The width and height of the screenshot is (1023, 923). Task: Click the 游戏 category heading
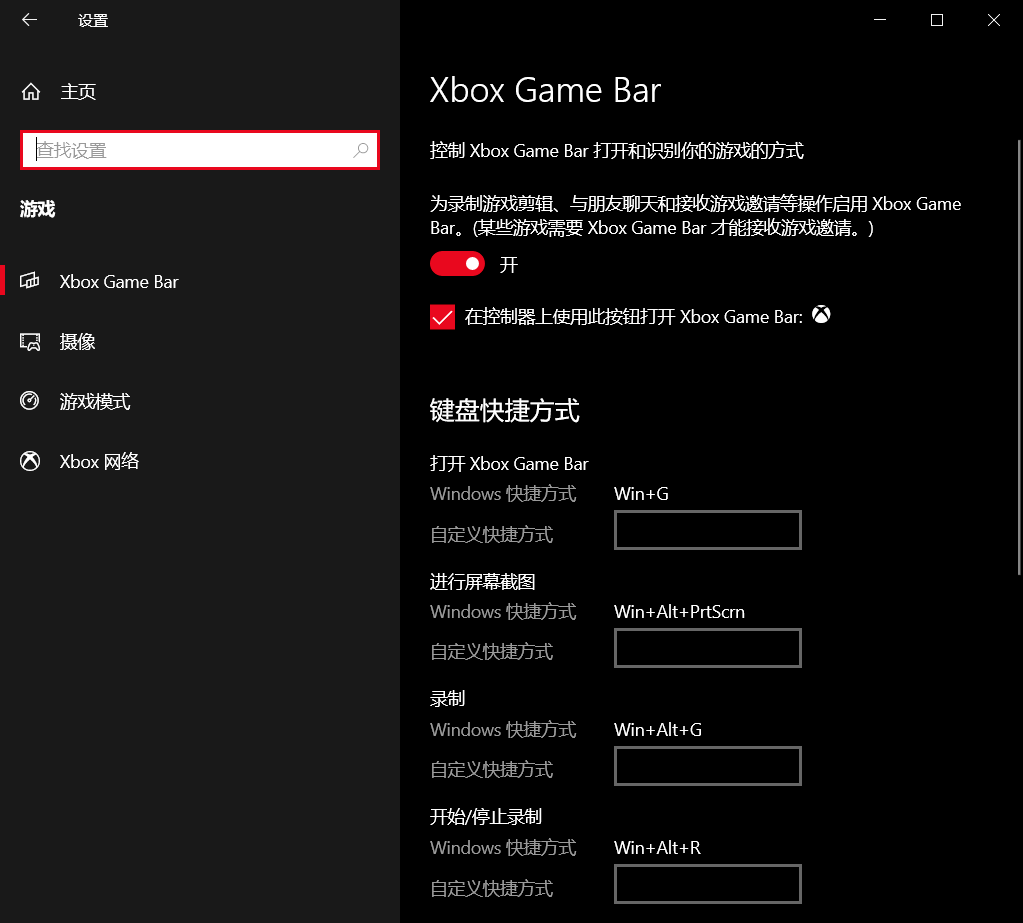point(37,209)
